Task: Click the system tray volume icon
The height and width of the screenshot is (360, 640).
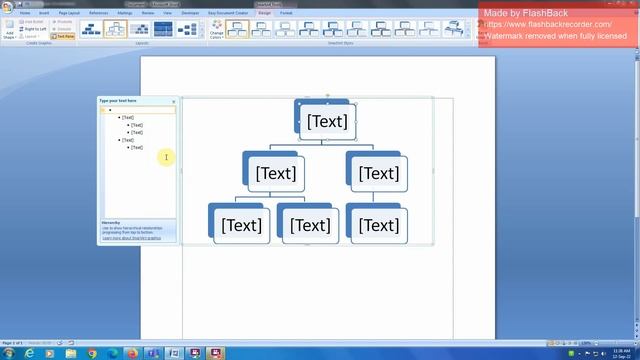Action: (603, 354)
